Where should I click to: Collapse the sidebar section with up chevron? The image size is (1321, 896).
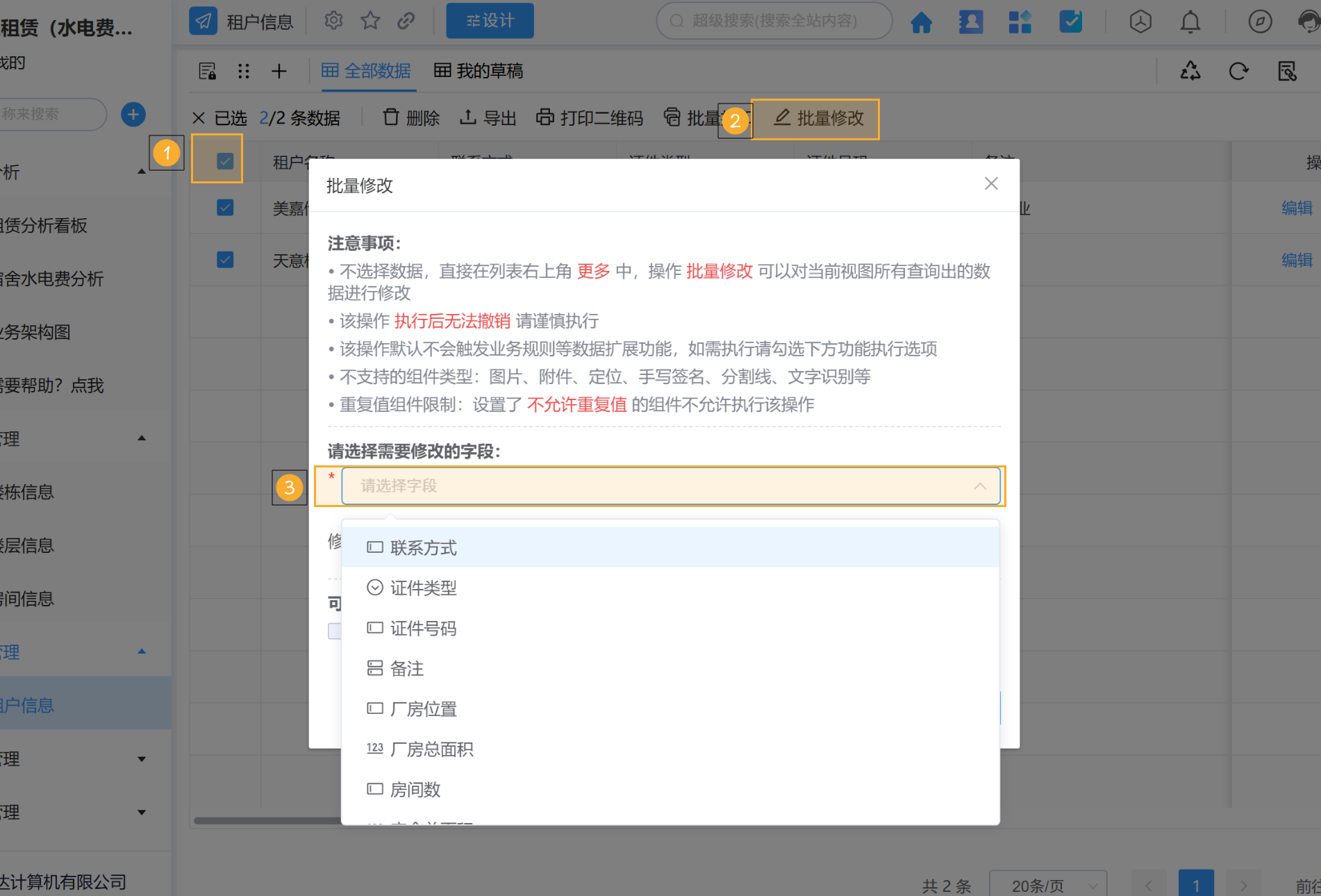(x=142, y=652)
